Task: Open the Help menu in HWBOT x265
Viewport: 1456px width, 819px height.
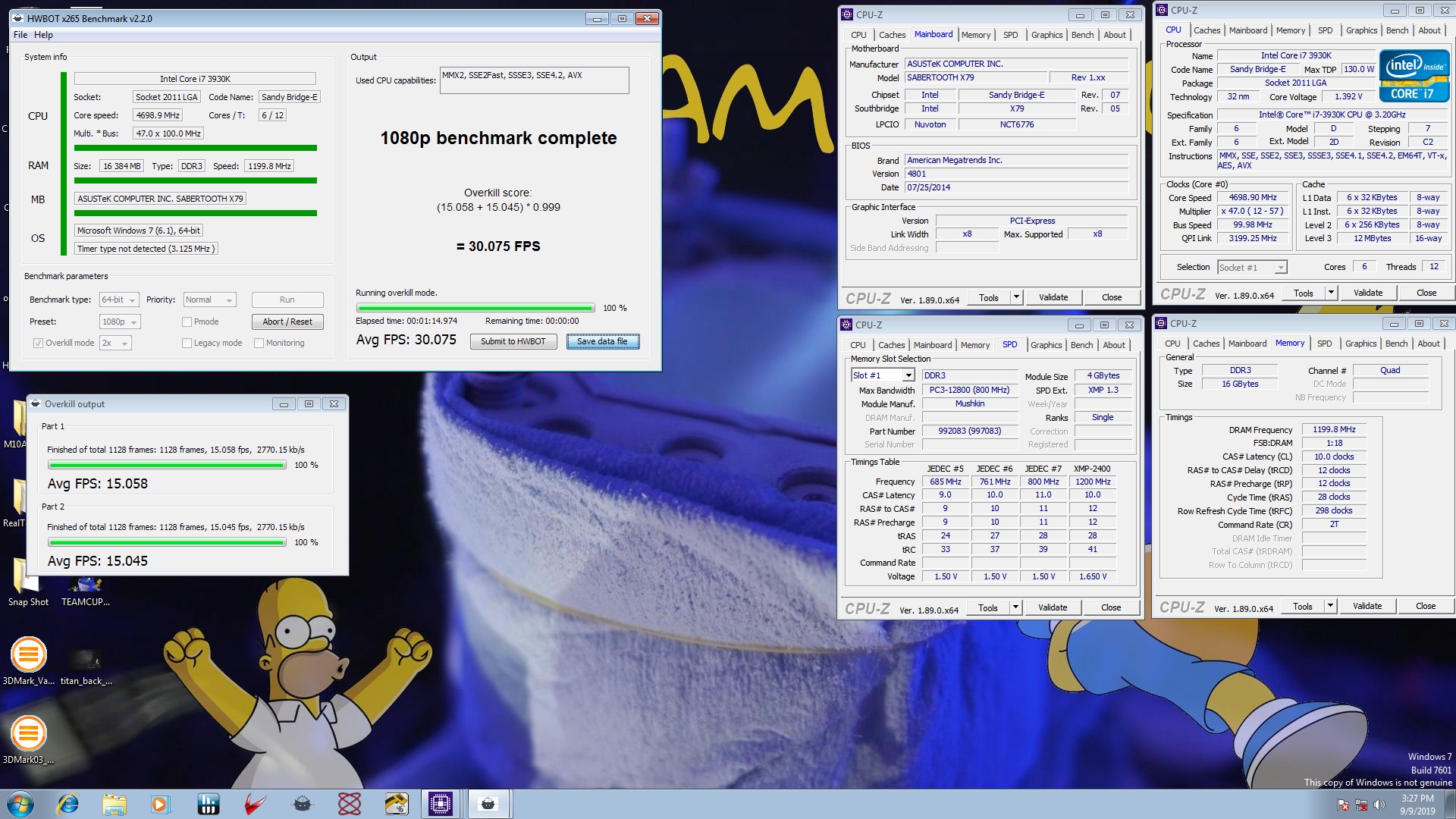Action: pos(43,35)
